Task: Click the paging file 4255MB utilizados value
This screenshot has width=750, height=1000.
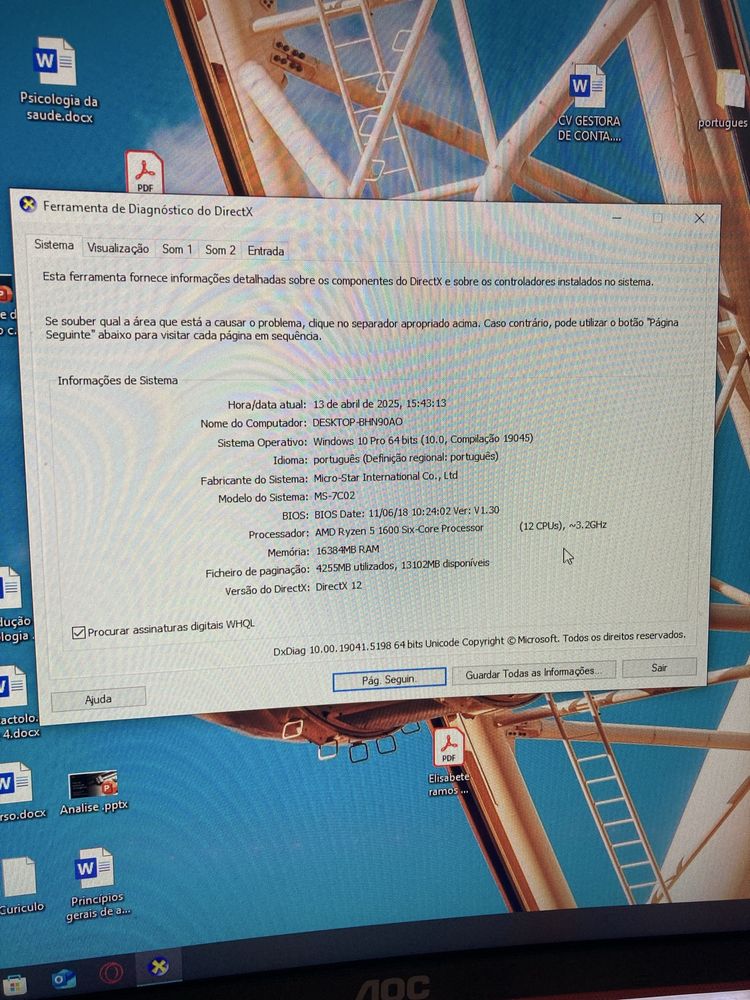Action: (x=402, y=565)
